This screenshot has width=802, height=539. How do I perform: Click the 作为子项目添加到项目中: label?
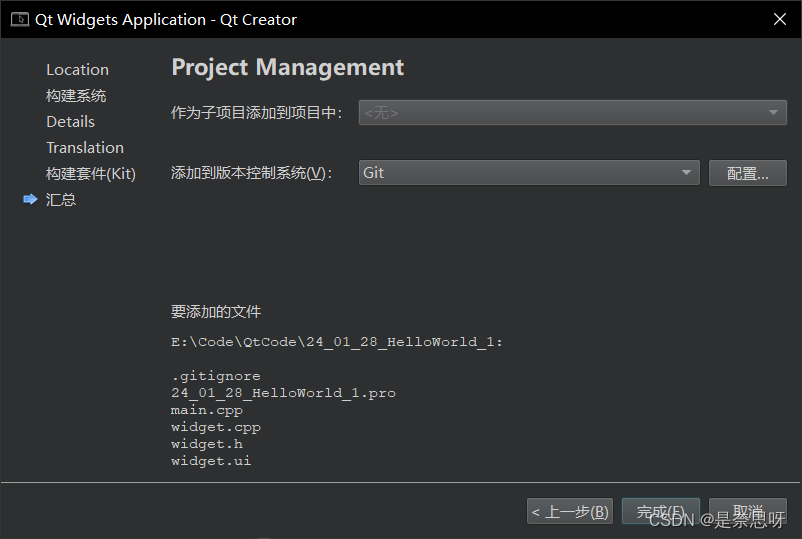257,113
